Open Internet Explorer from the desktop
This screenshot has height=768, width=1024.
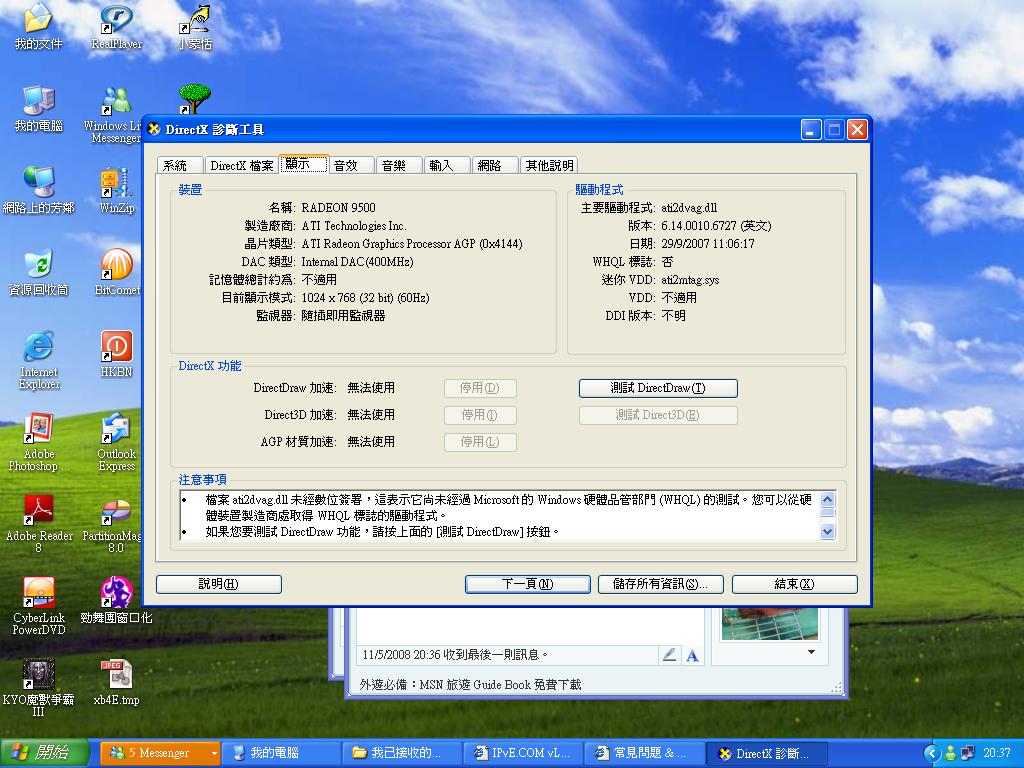(38, 348)
